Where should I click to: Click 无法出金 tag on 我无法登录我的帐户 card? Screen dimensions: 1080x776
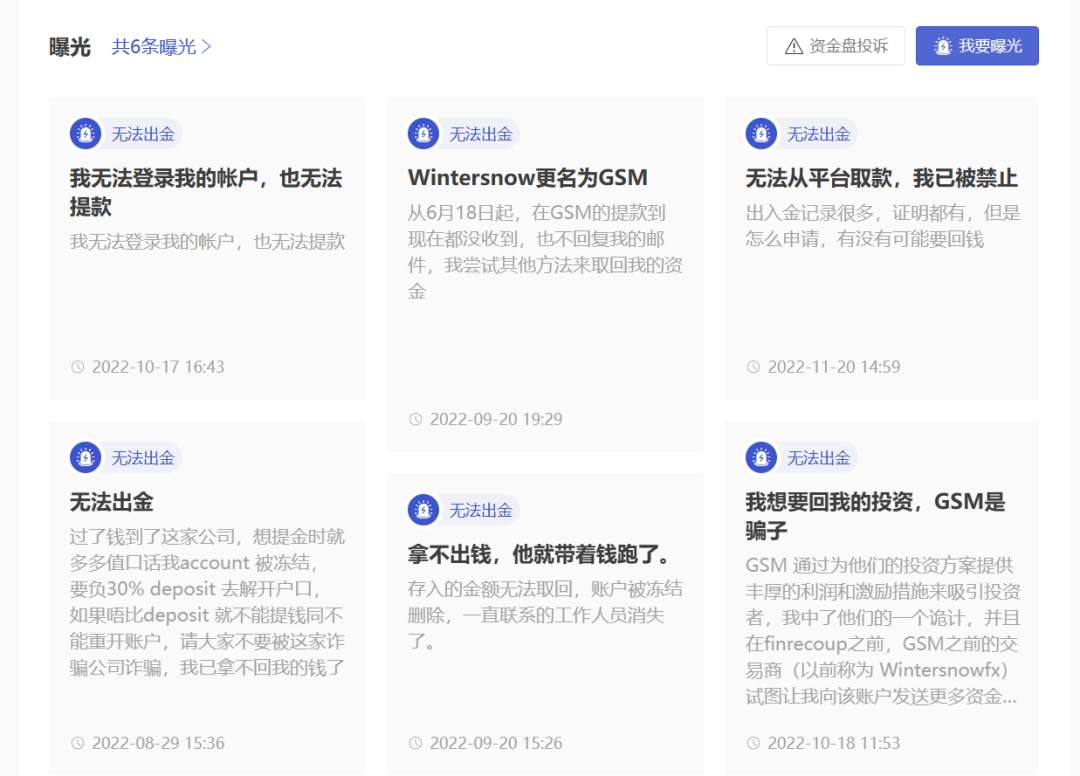[143, 134]
